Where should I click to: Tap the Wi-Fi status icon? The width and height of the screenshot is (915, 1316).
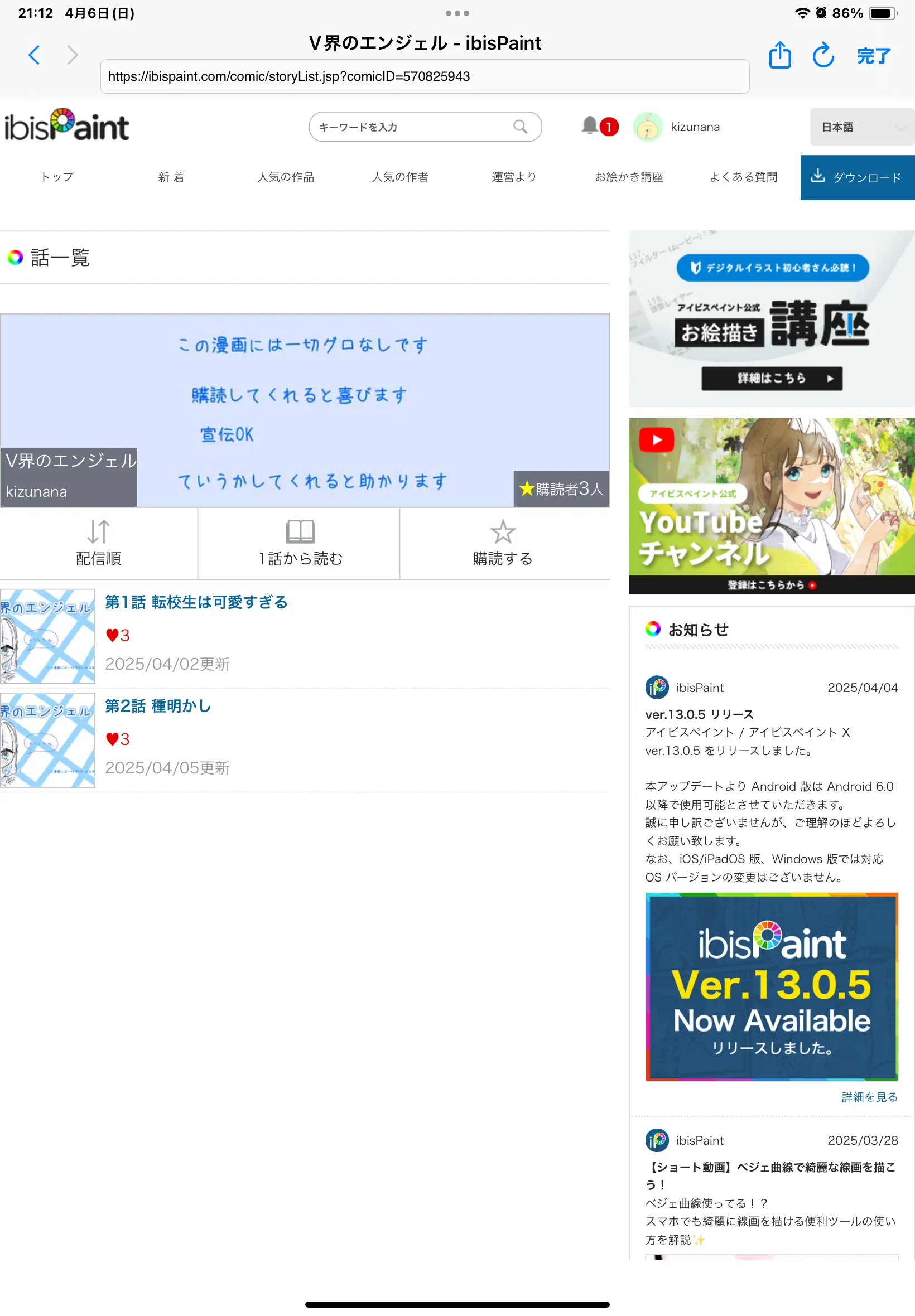click(802, 13)
